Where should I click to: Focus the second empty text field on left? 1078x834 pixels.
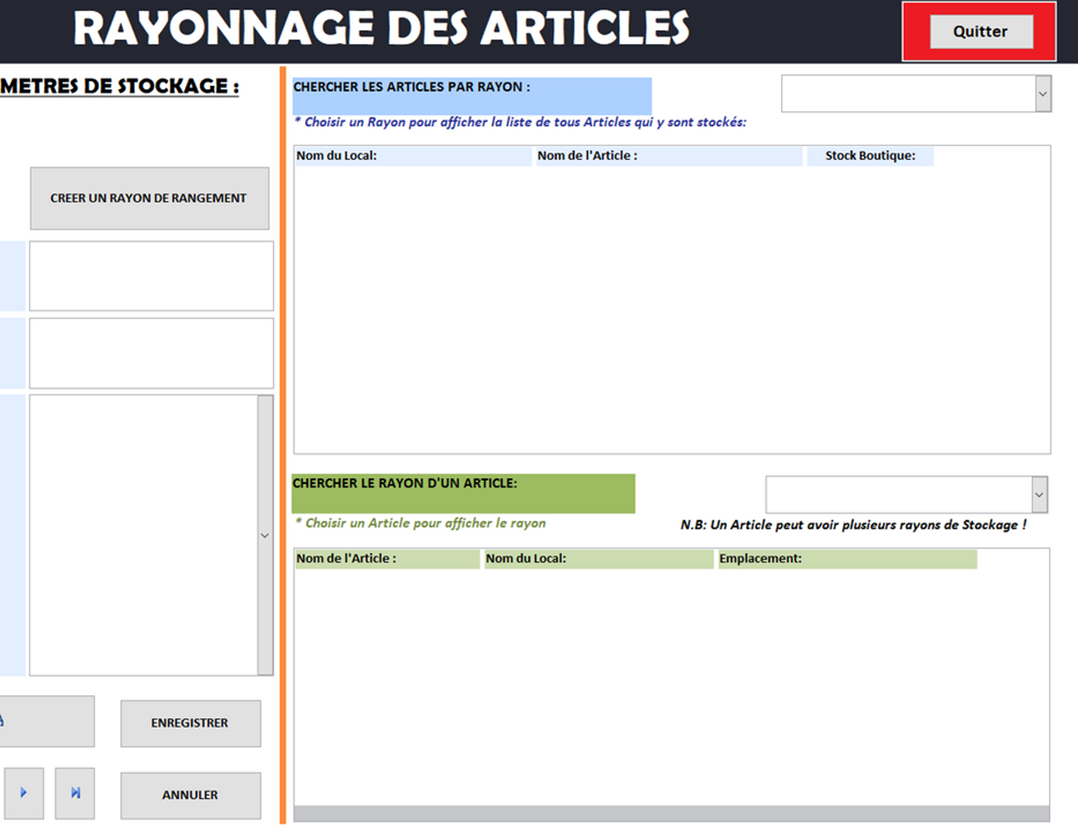151,353
